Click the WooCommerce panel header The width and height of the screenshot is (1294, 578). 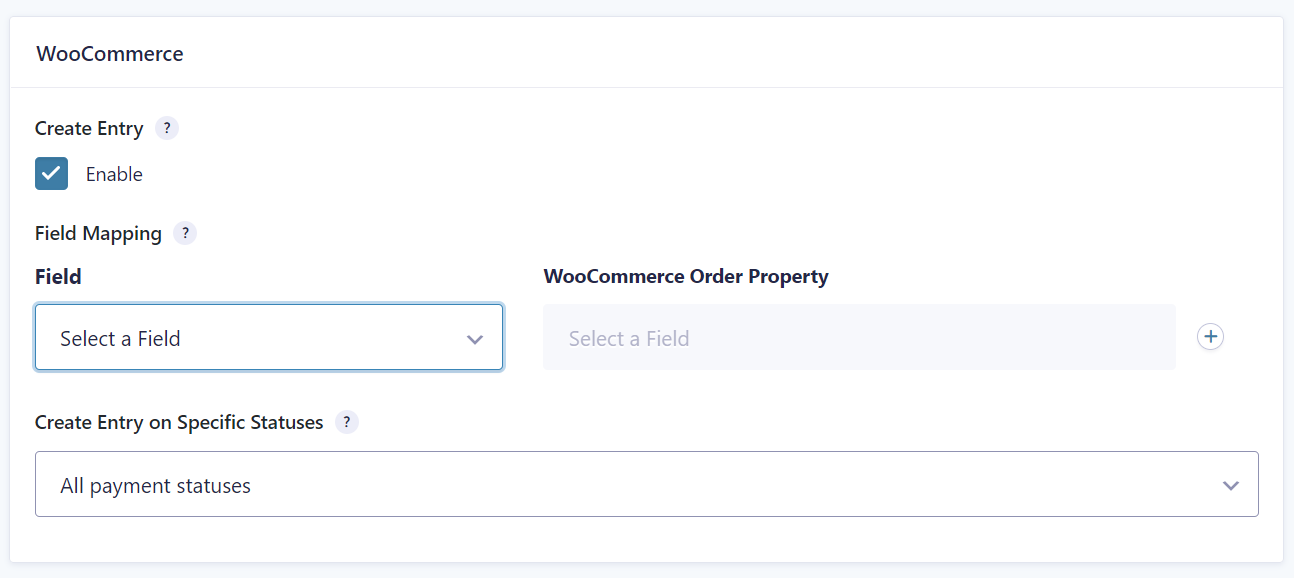109,53
